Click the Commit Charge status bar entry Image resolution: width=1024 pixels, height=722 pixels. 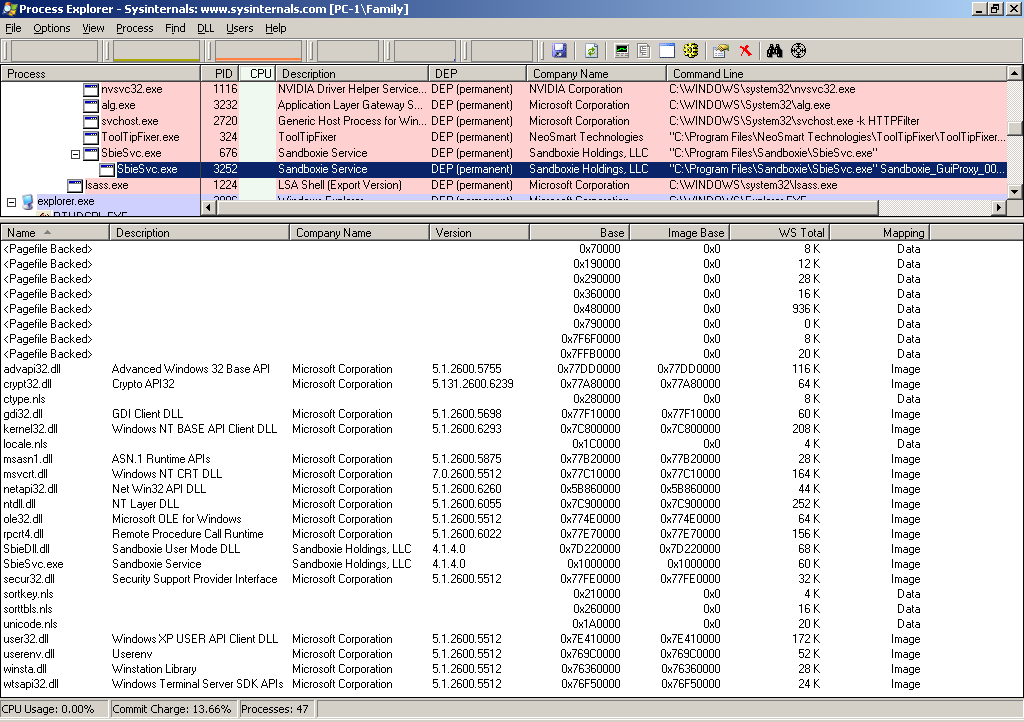(x=172, y=710)
